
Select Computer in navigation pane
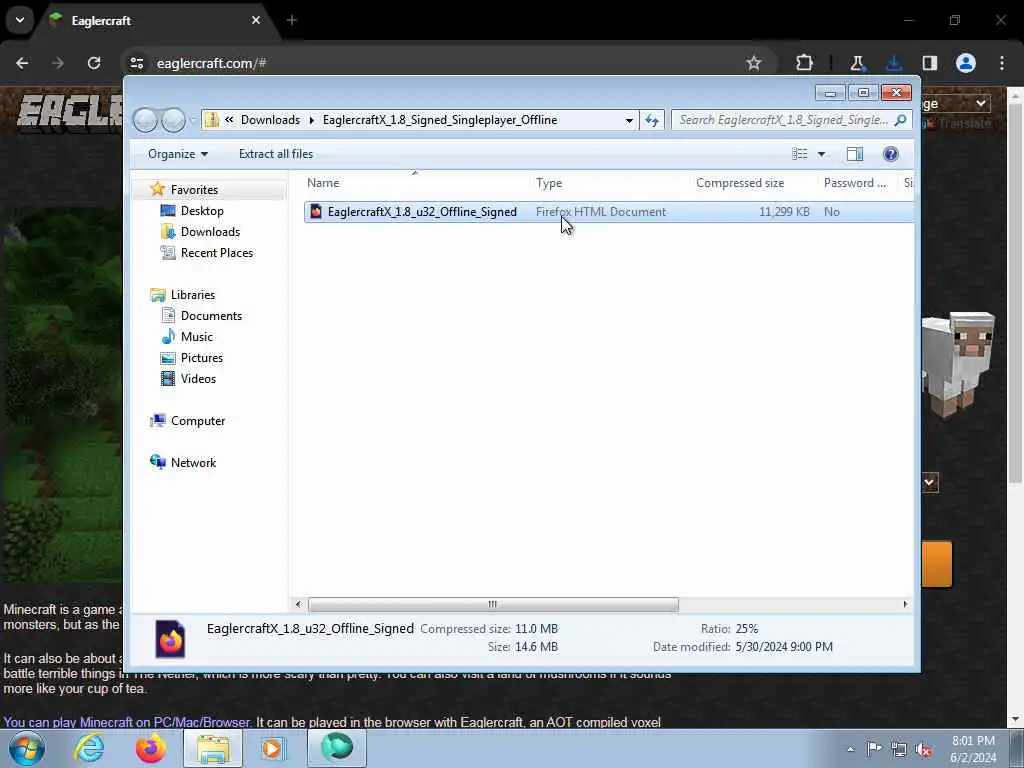coord(197,421)
